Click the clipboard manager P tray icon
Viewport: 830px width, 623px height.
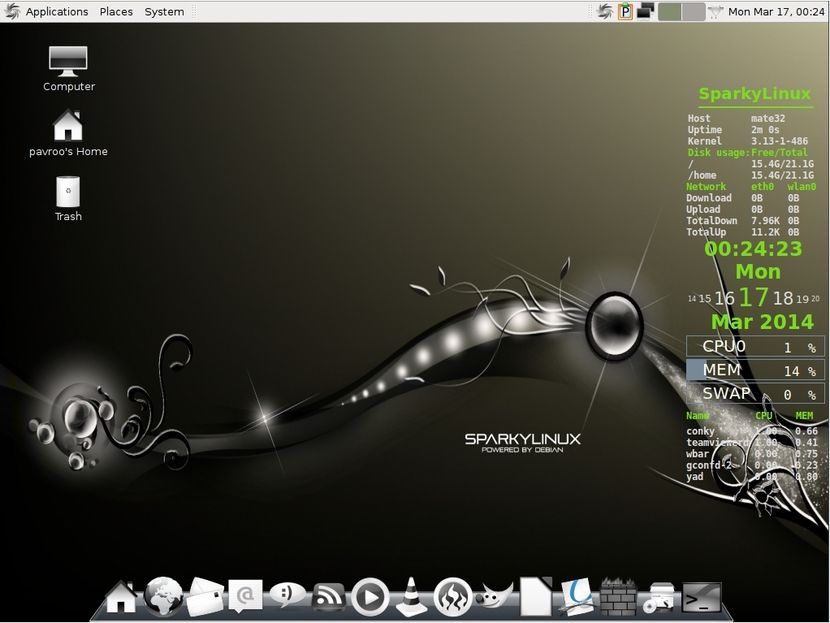coord(626,12)
